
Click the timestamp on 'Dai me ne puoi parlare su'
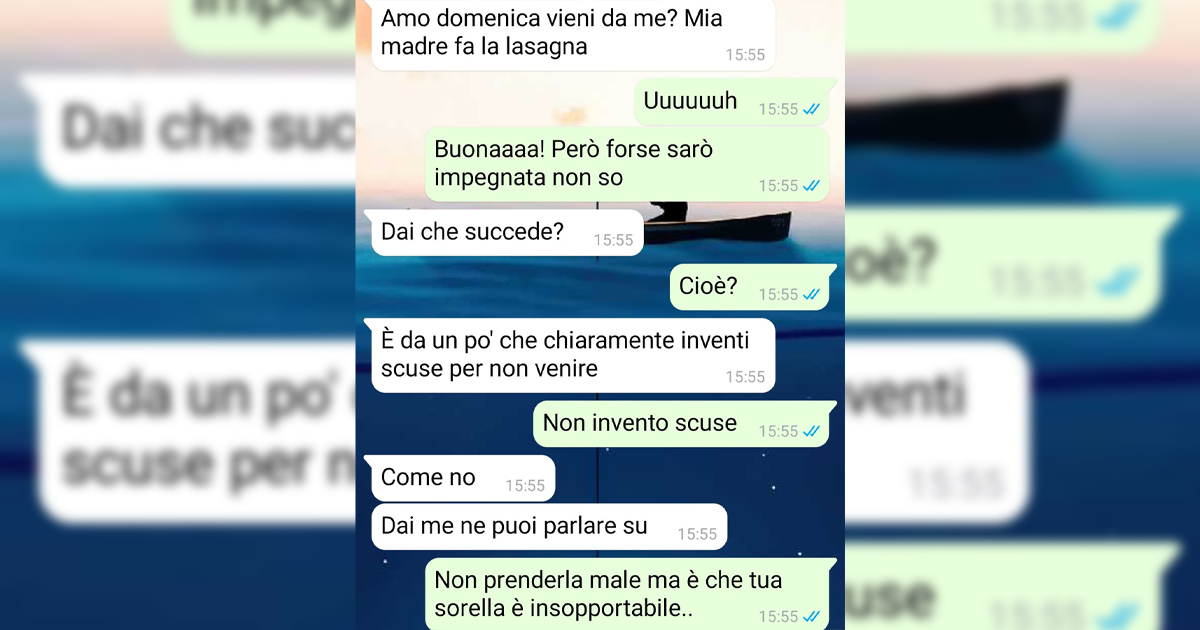click(697, 534)
